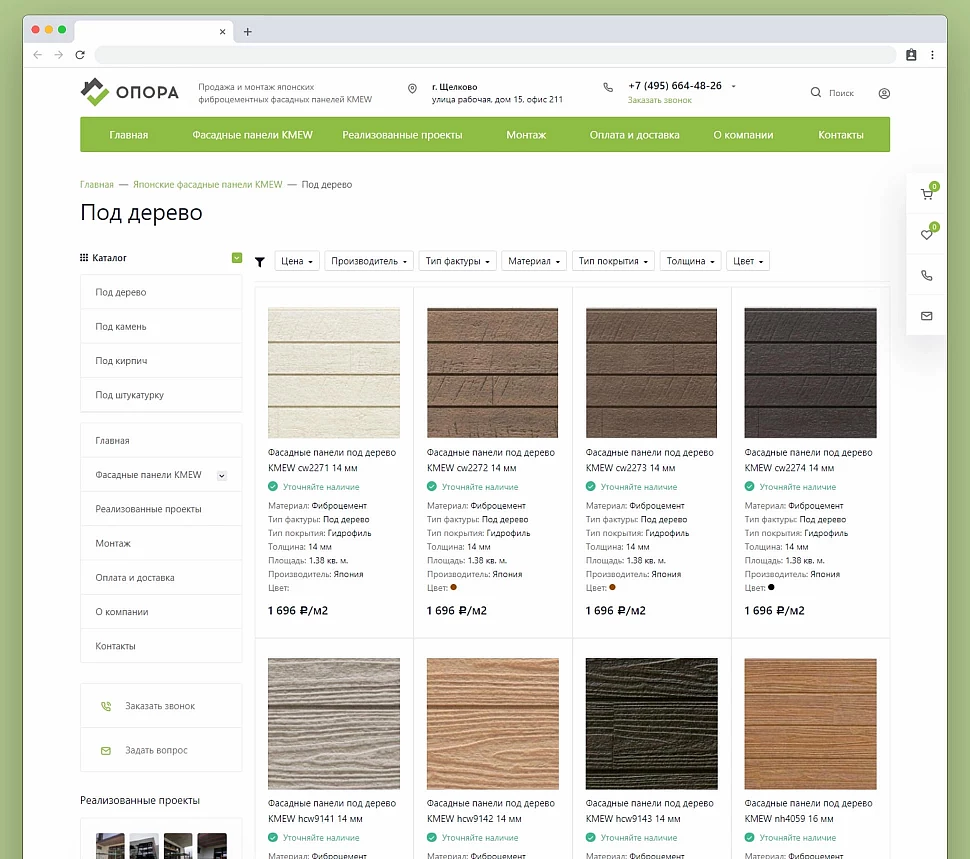Screen dimensions: 970x859
Task: Click the search magnifier icon
Action: point(816,93)
